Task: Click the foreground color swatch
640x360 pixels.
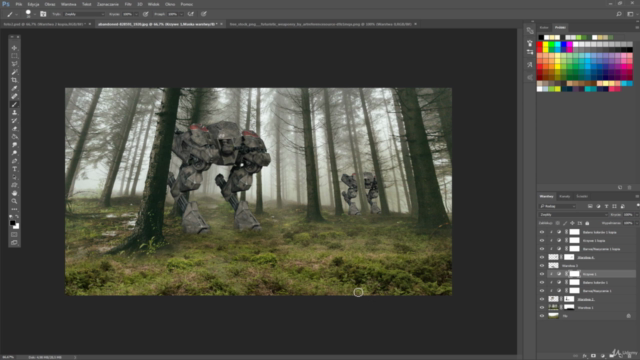Action: click(x=13, y=223)
